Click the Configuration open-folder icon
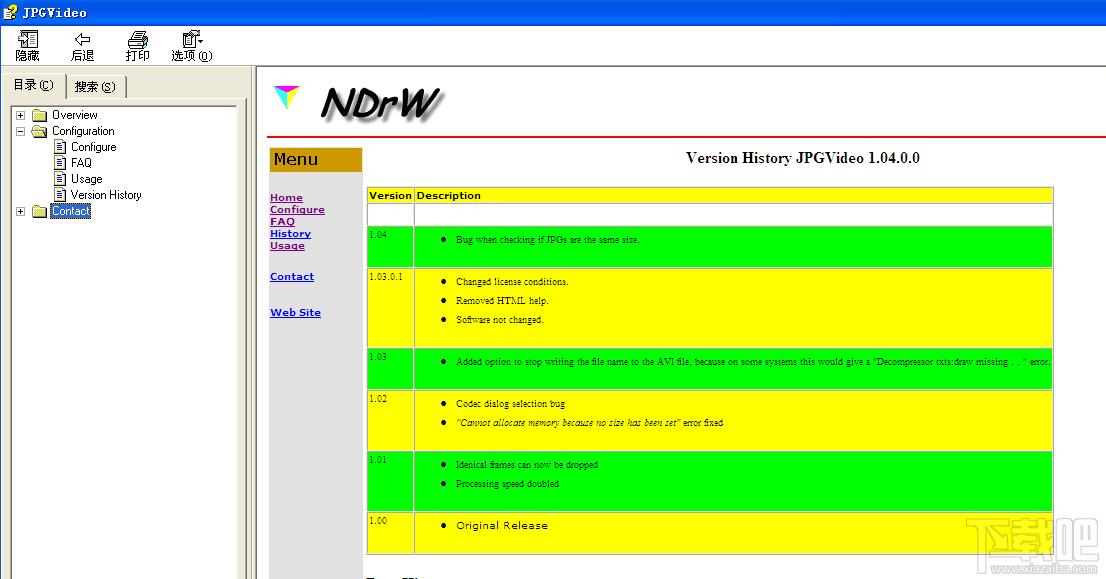Screen dimensions: 1106x579 (40, 131)
